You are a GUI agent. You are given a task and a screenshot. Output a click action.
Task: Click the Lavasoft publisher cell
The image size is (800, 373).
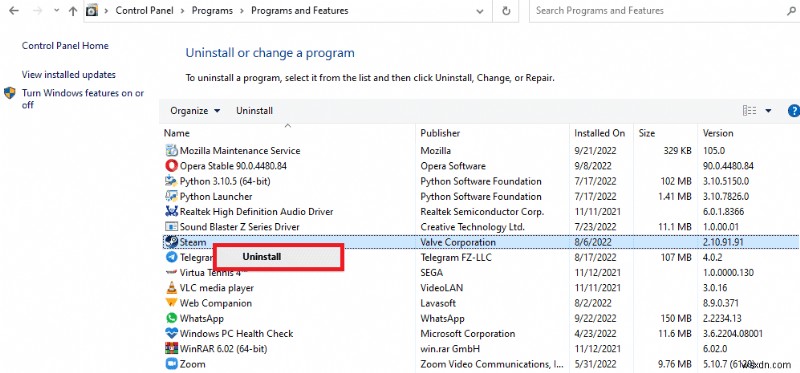(438, 303)
